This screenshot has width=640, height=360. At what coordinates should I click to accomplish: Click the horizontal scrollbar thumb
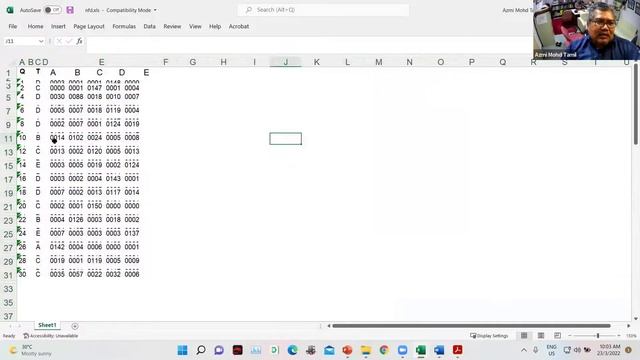[471, 326]
